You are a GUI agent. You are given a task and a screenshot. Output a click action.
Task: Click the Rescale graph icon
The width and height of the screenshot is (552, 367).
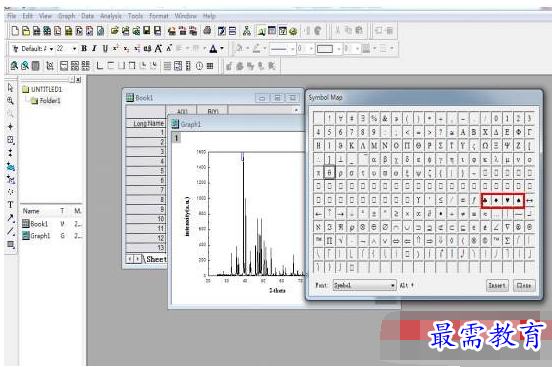click(50, 66)
